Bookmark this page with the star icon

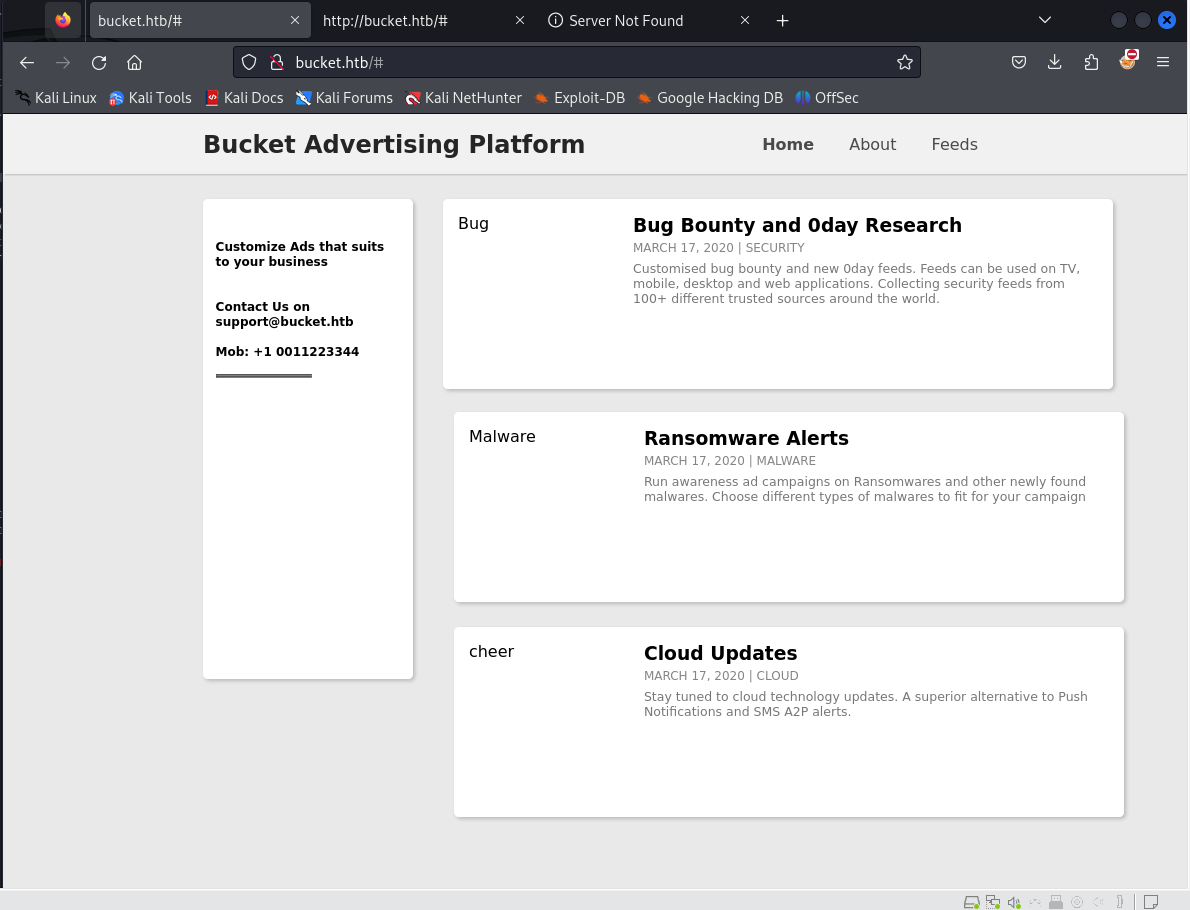click(905, 62)
